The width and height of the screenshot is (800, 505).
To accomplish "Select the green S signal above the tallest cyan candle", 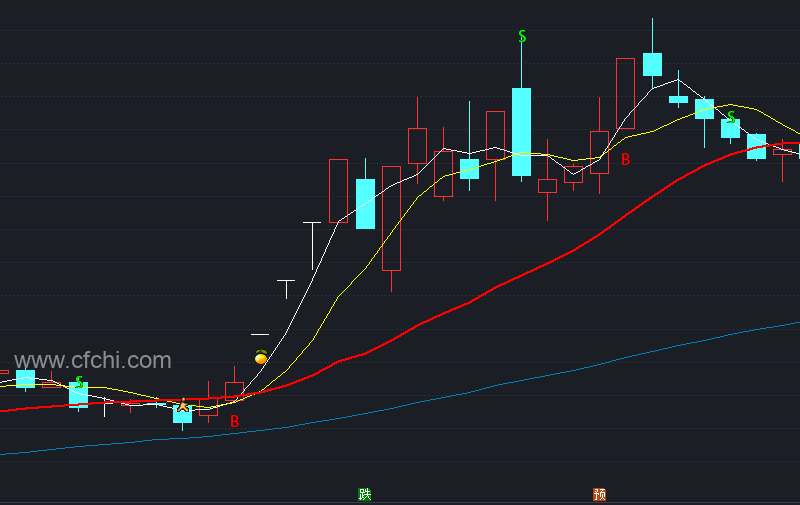I will coord(522,36).
